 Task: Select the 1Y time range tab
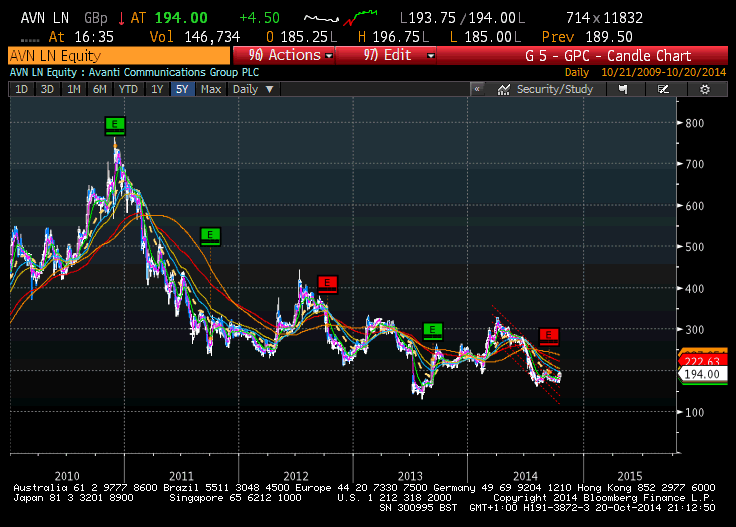(x=157, y=89)
